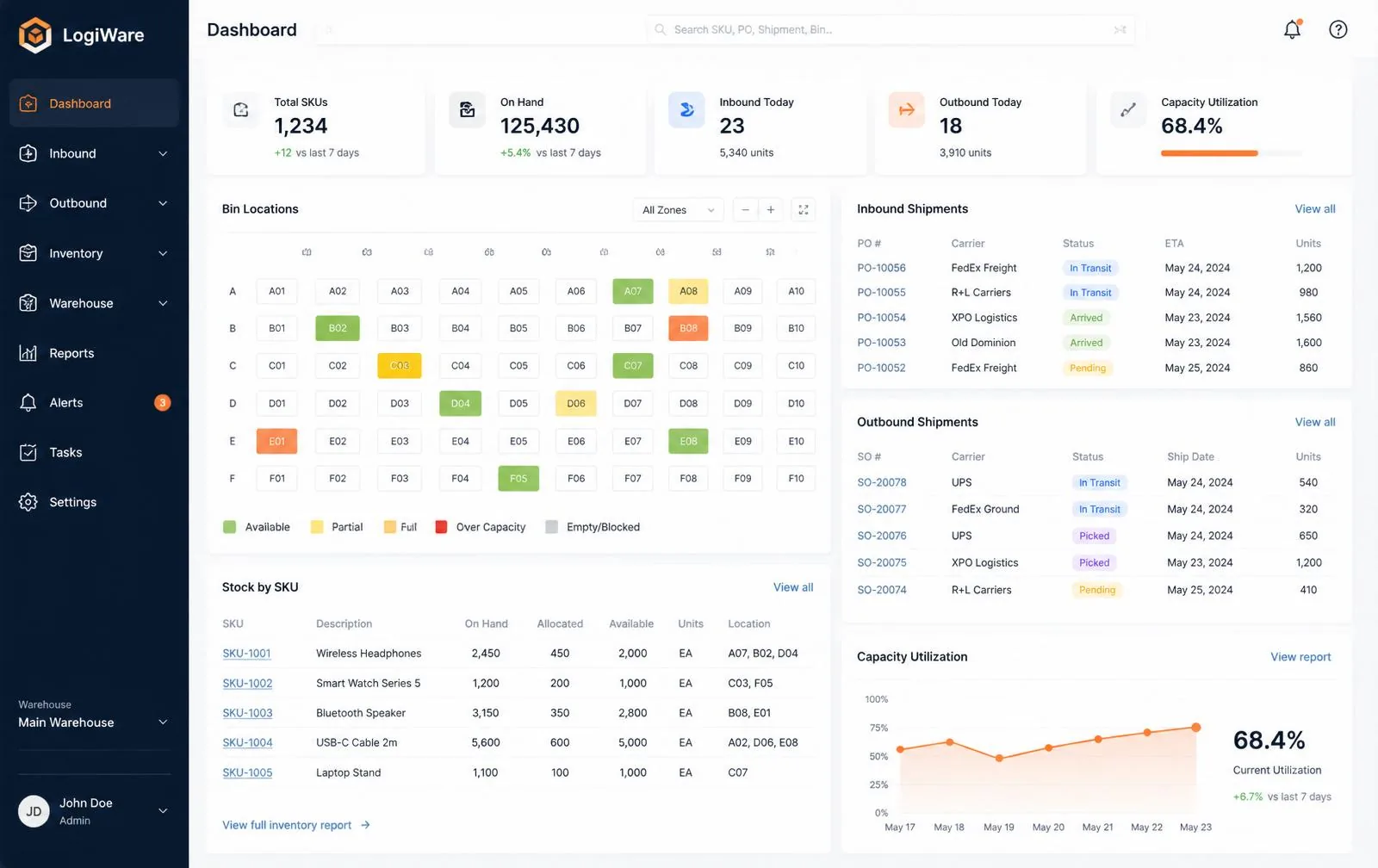Select over-capacity bin E01
The height and width of the screenshot is (868, 1378).
point(276,441)
